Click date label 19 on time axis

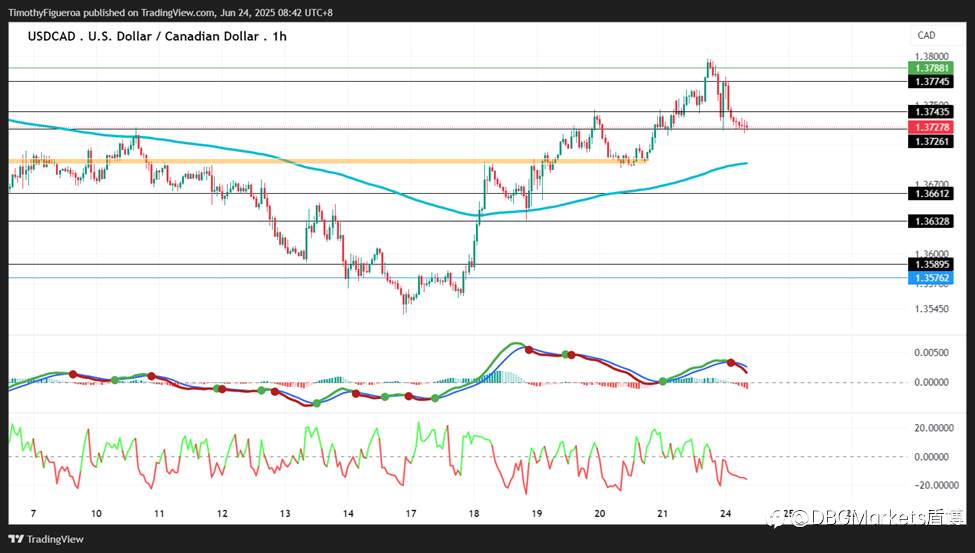(537, 514)
